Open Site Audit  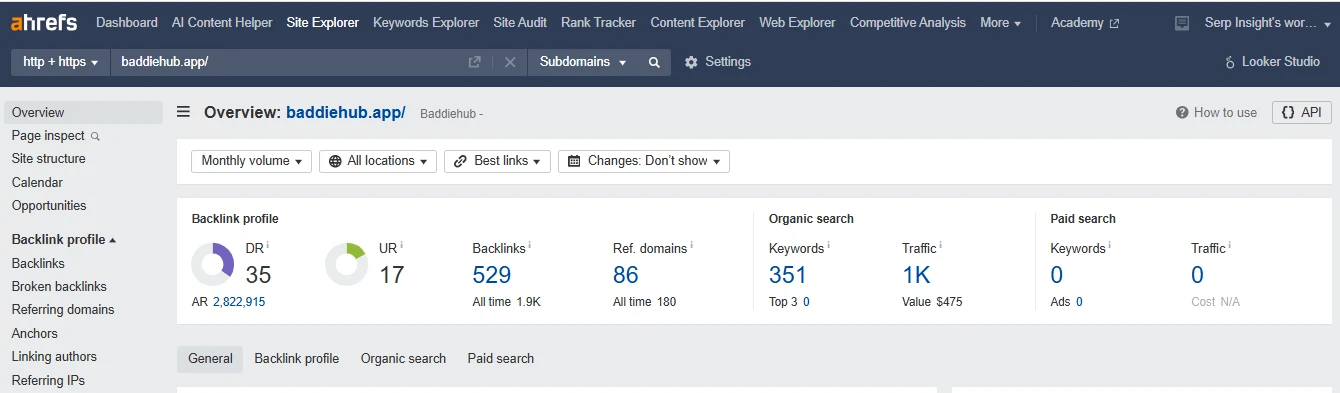tap(520, 22)
